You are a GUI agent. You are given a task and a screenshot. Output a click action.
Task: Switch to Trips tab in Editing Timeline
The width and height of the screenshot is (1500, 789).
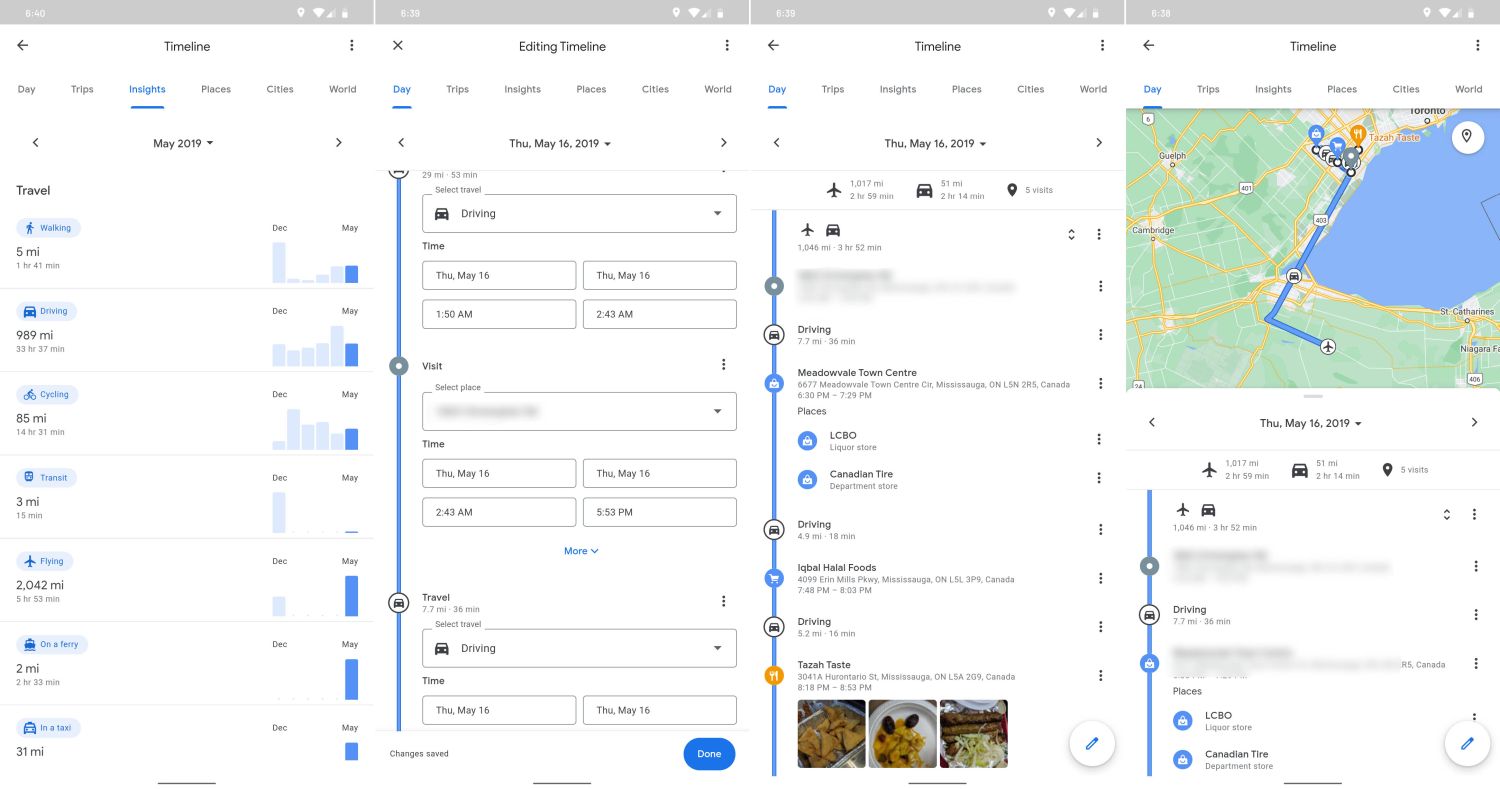coord(457,89)
